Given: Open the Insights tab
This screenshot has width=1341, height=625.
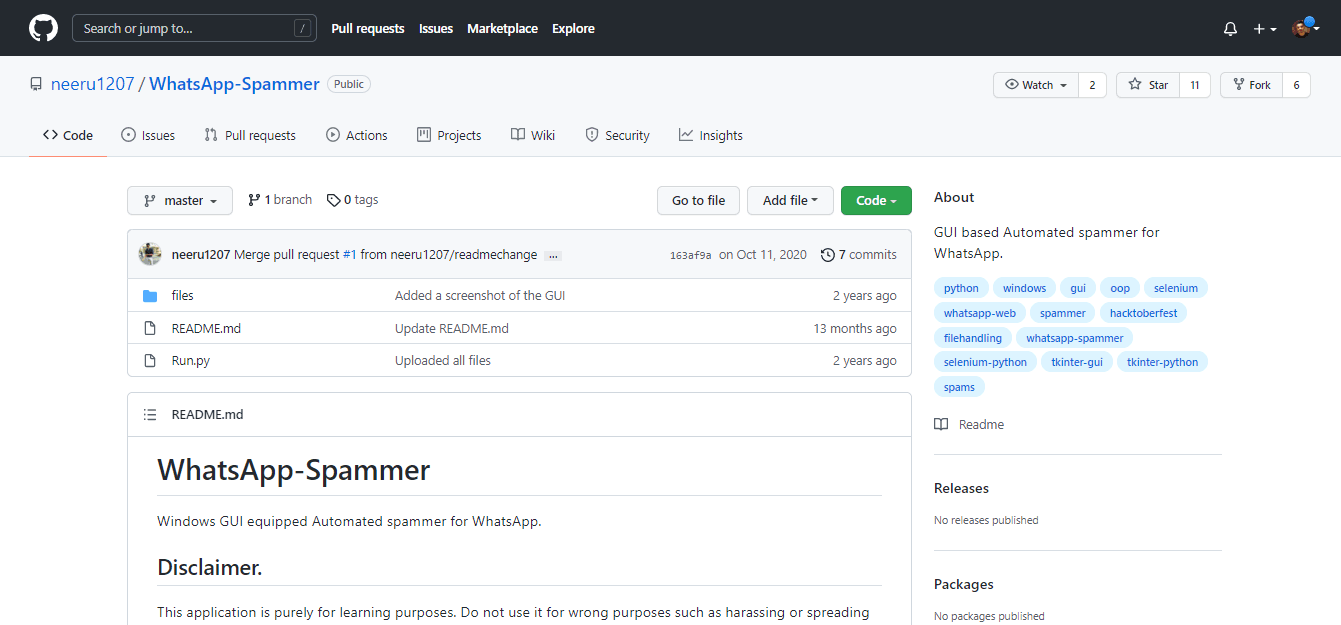Looking at the screenshot, I should [x=710, y=135].
